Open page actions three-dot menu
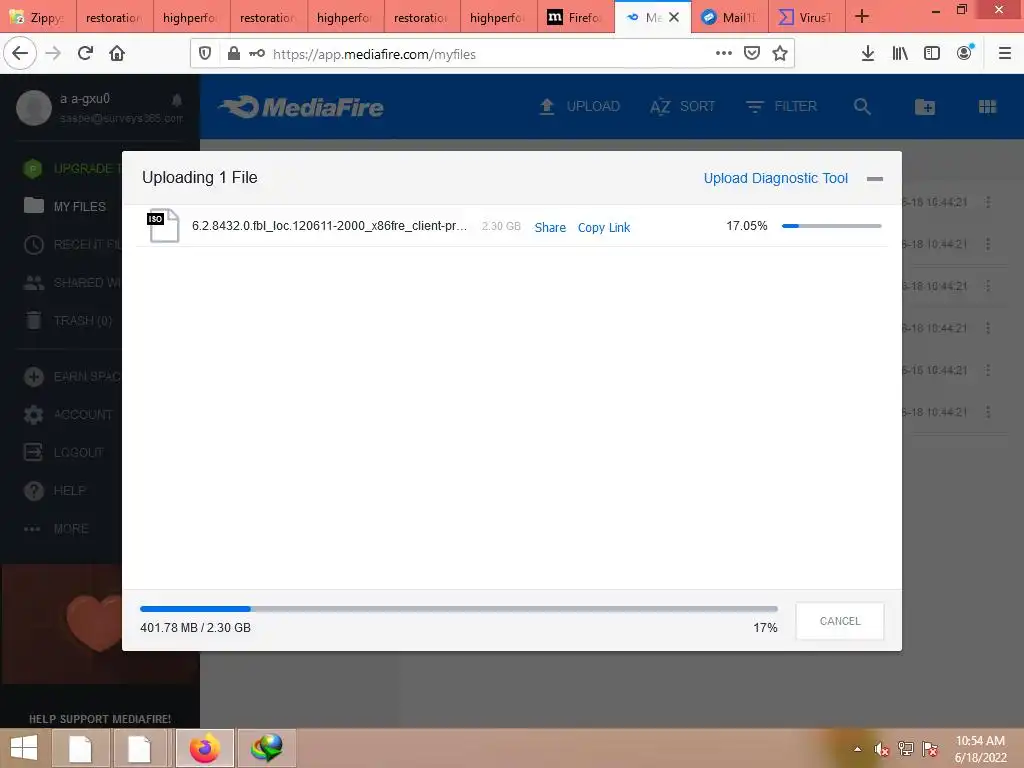The width and height of the screenshot is (1024, 768). click(724, 54)
